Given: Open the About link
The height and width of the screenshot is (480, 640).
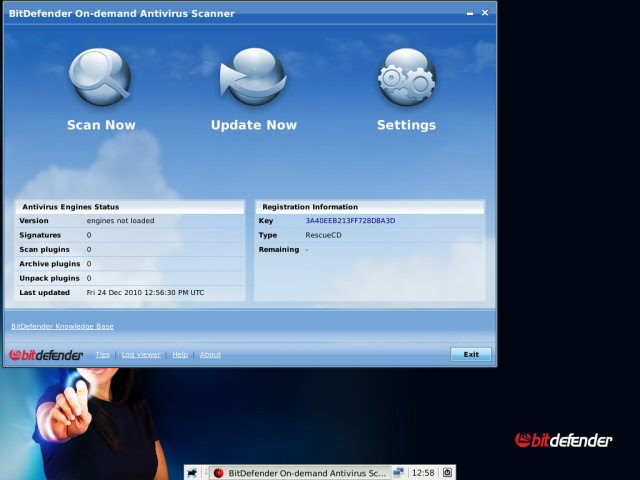Looking at the screenshot, I should coord(210,355).
